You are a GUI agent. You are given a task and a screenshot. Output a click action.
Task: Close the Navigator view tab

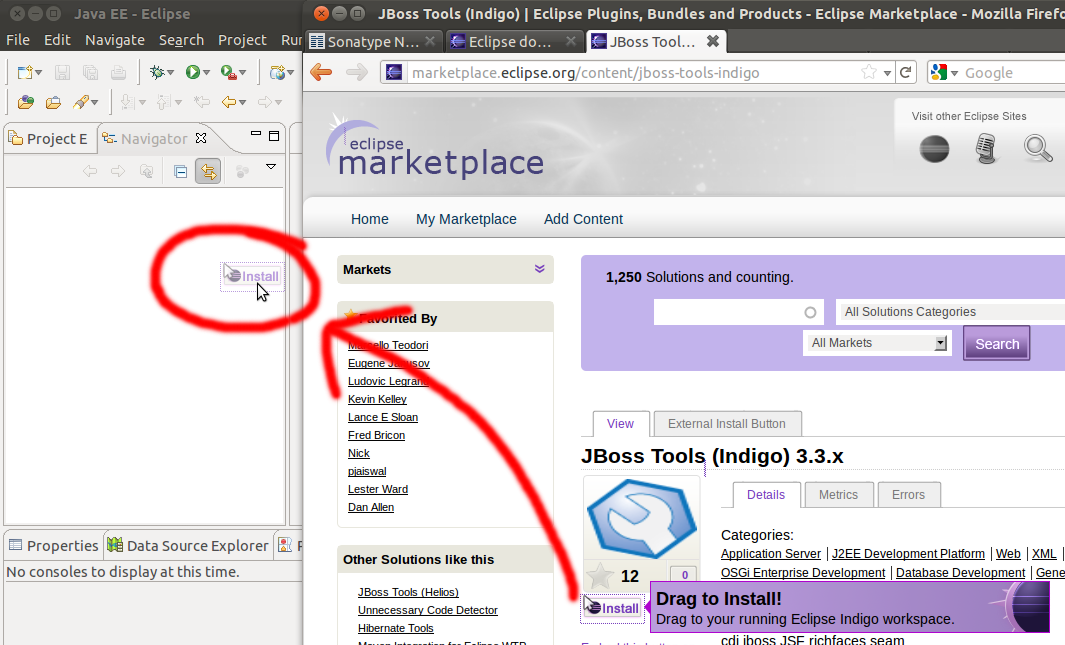[201, 138]
